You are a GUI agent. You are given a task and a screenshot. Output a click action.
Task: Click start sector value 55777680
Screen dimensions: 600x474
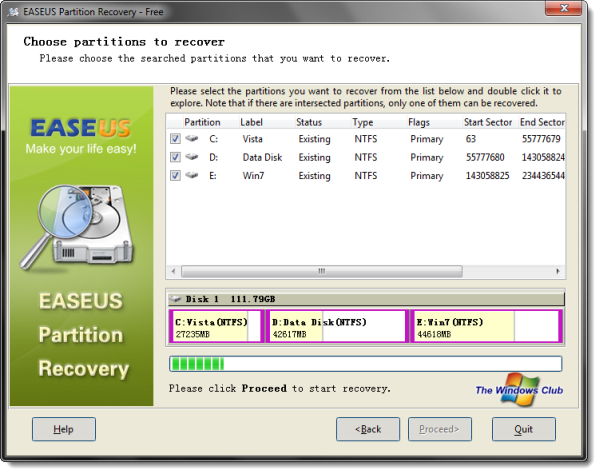coord(485,157)
